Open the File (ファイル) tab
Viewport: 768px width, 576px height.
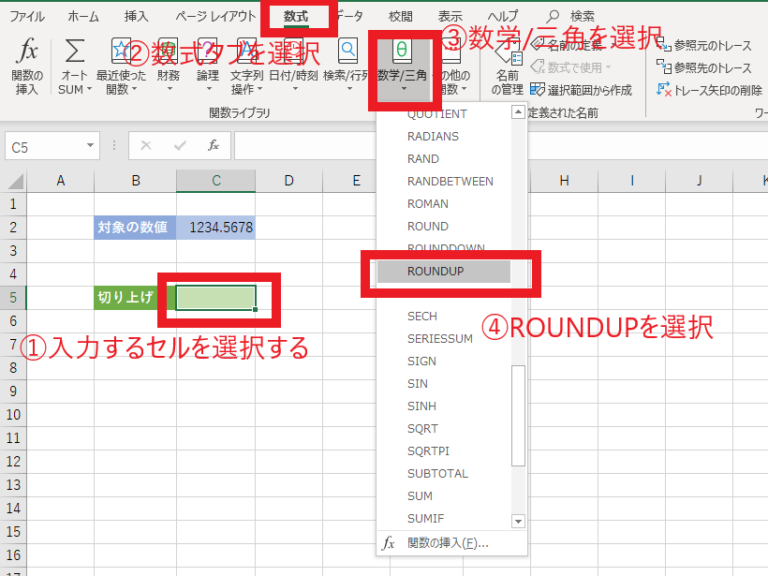[x=27, y=17]
